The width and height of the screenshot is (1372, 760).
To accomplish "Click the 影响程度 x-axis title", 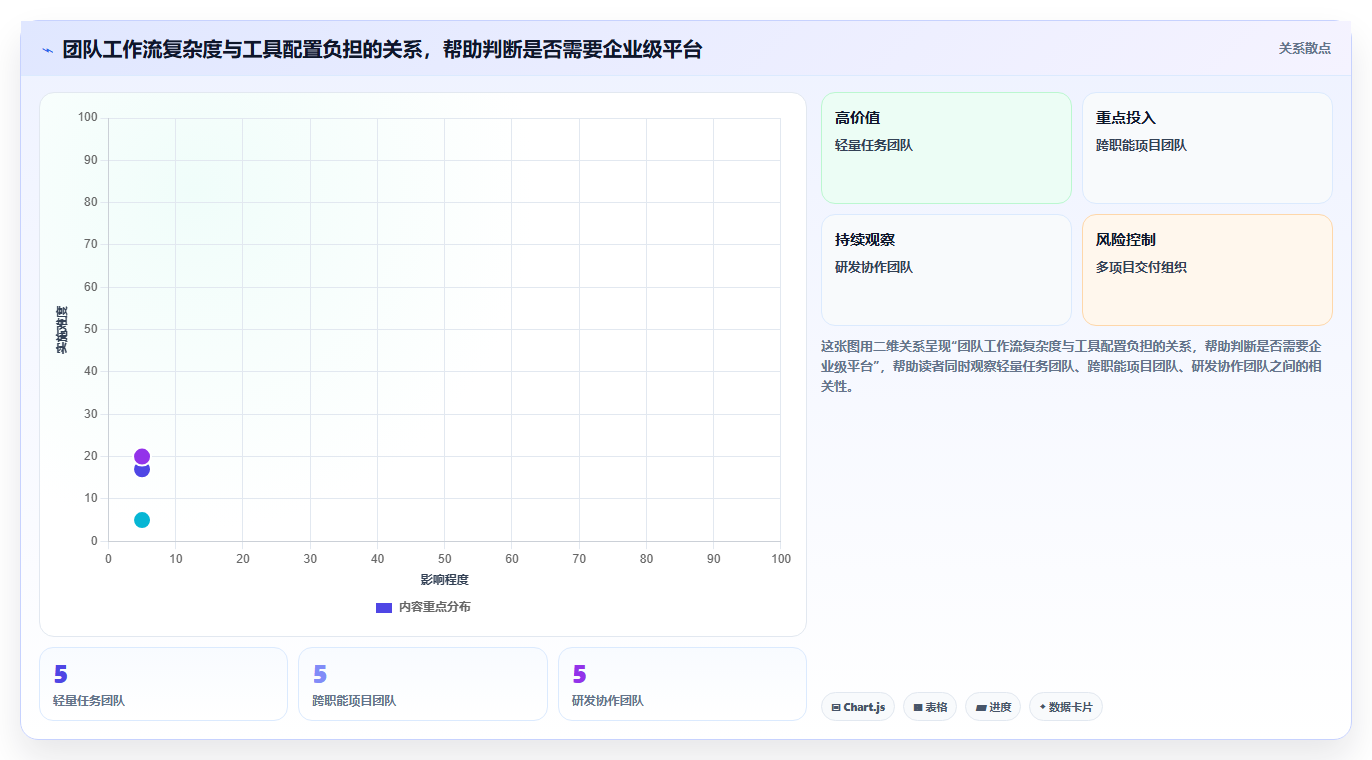I will [444, 580].
